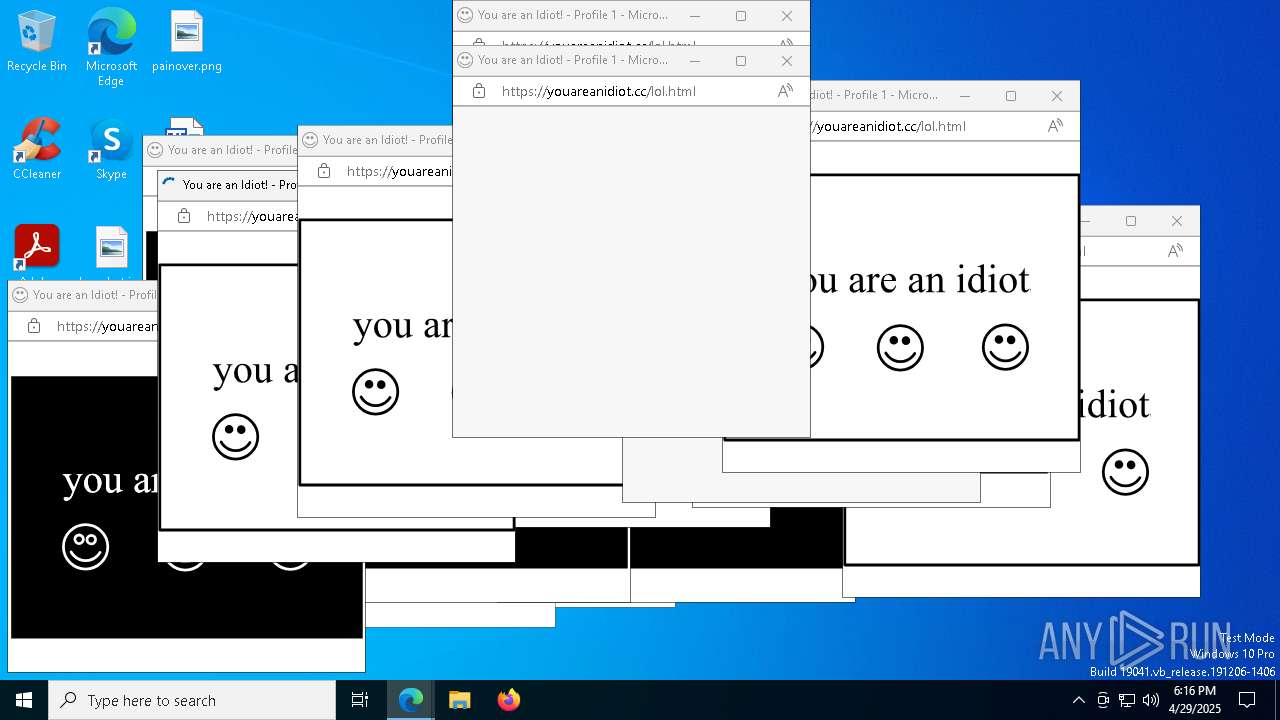
Task: Click the 'idiot' text in the far-right window
Action: 1115,405
